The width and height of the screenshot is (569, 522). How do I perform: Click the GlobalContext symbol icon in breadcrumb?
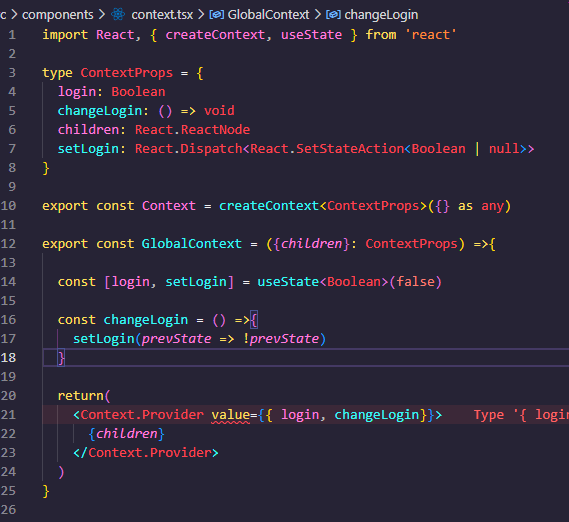coord(216,15)
